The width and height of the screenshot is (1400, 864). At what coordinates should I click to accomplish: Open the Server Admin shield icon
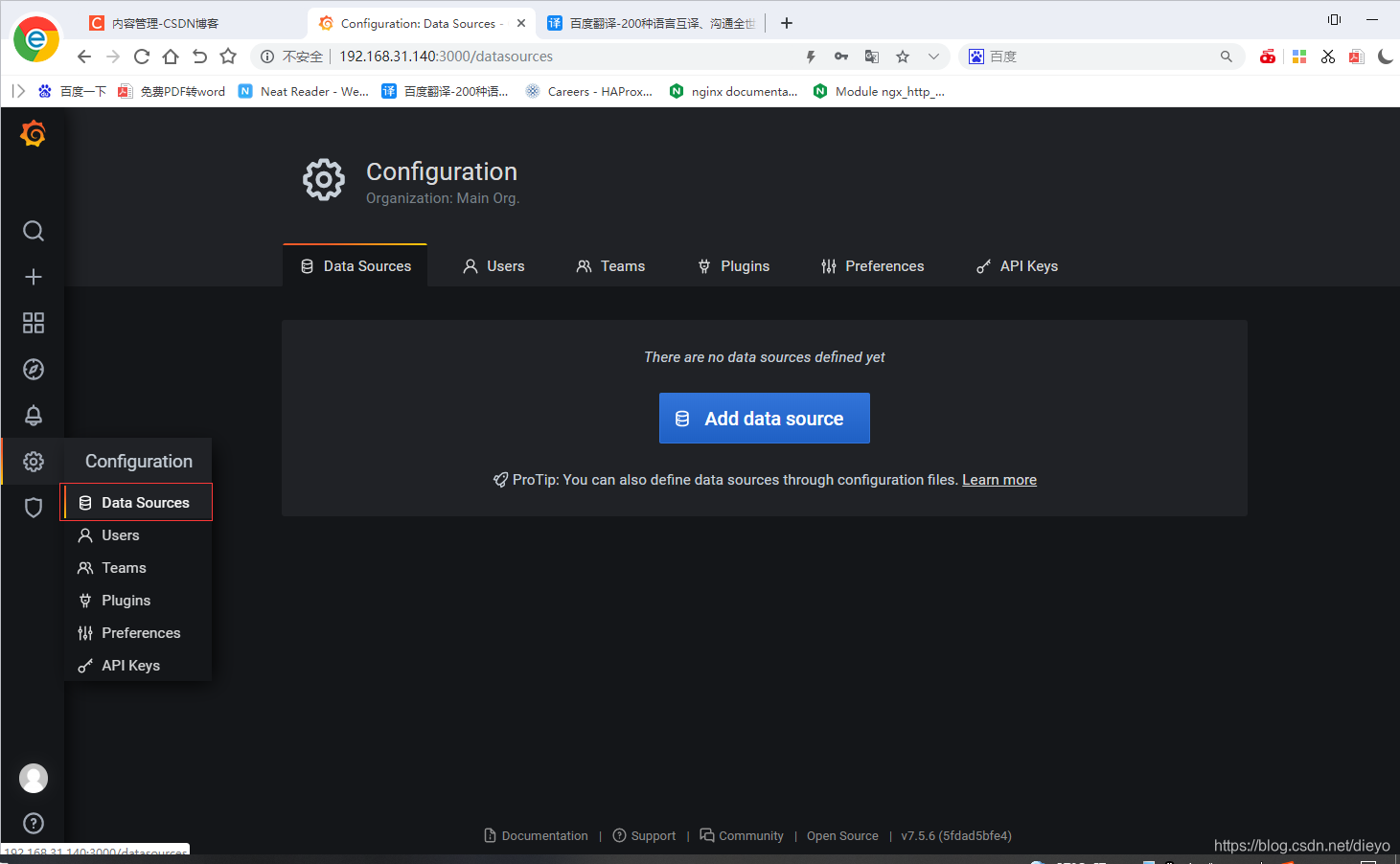coord(34,508)
